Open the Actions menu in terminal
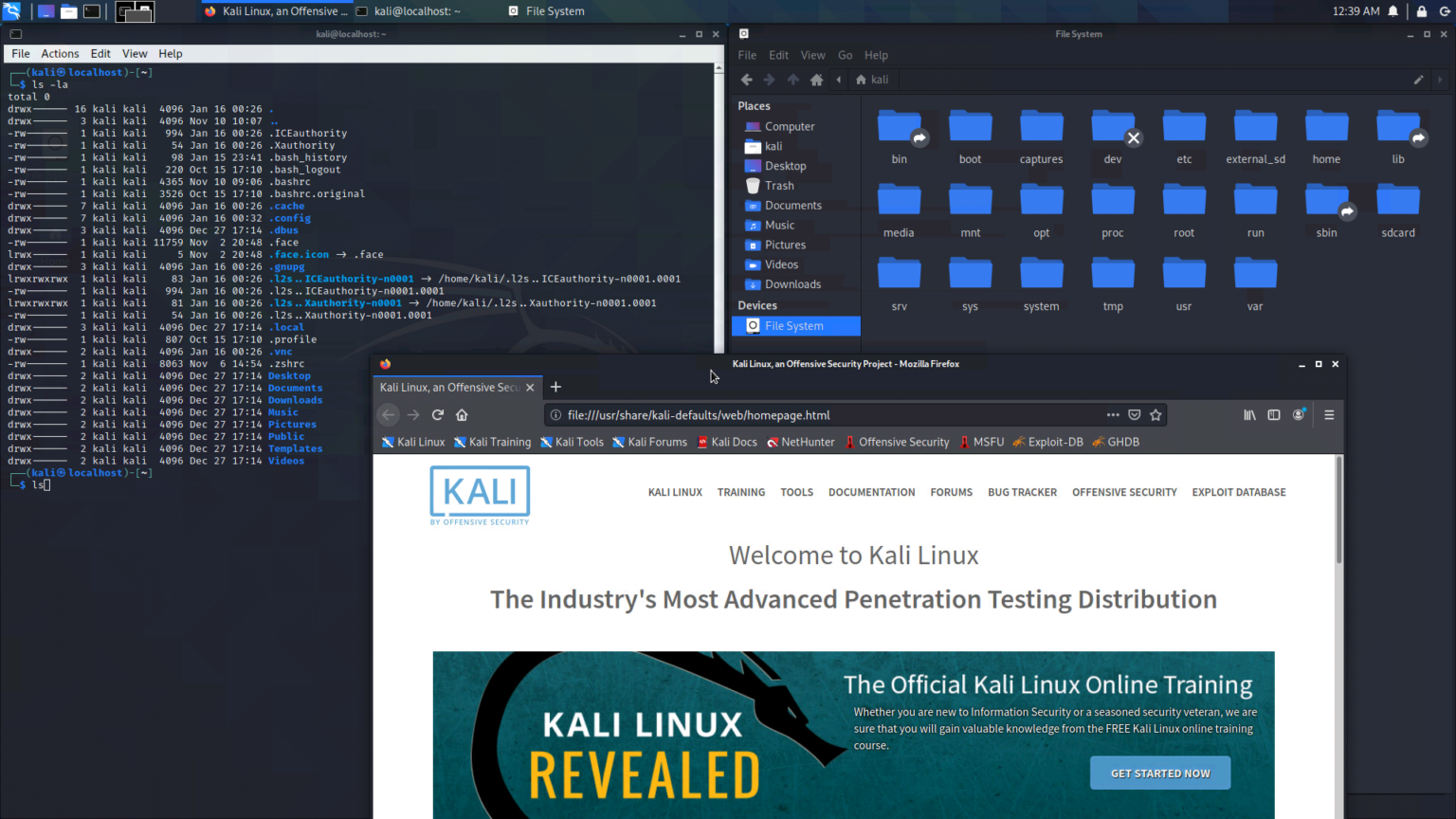This screenshot has width=1456, height=819. click(x=60, y=53)
